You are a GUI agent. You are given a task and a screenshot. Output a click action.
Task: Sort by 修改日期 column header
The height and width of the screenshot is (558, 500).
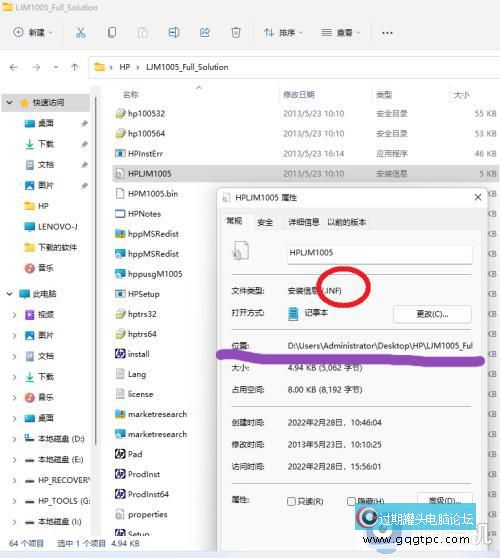click(299, 95)
